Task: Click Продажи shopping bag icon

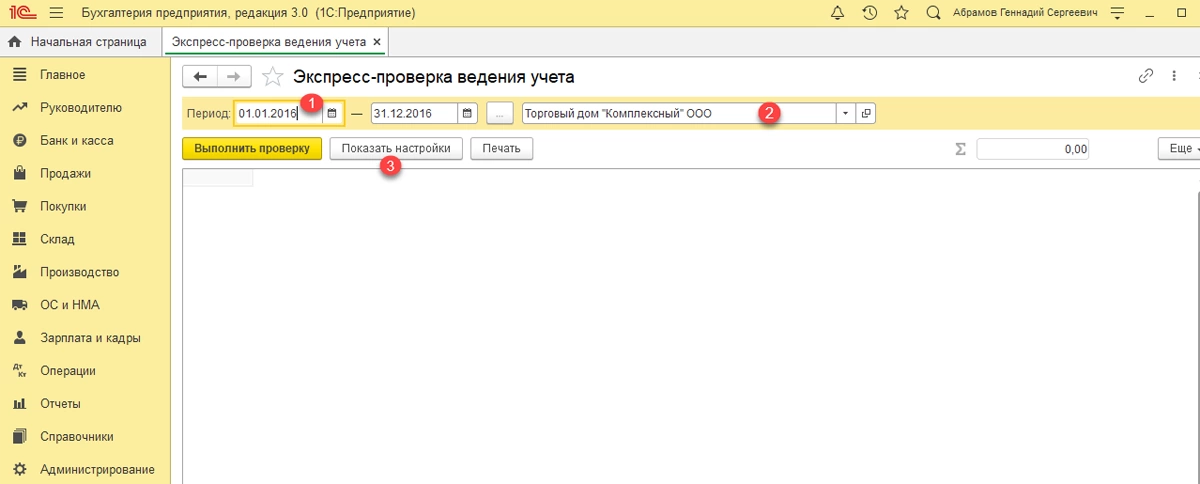Action: point(19,174)
